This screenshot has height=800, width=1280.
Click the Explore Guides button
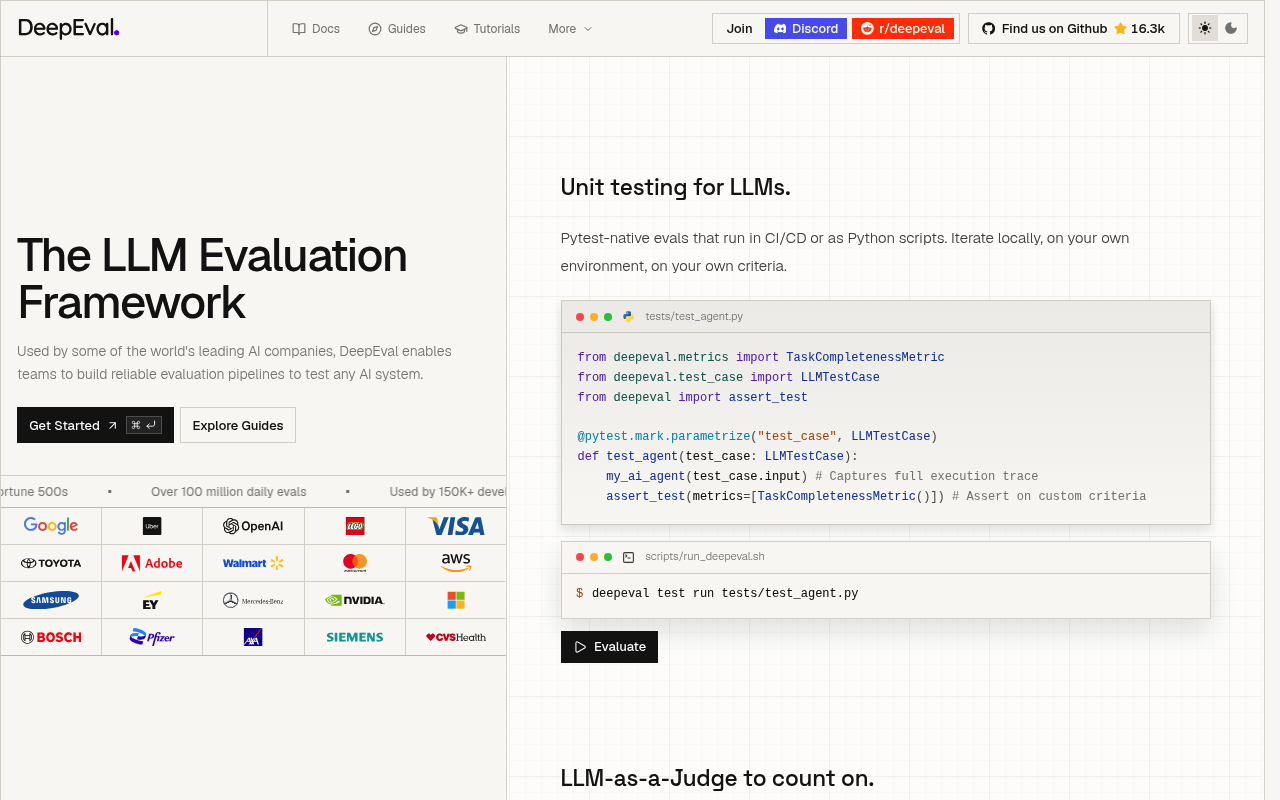point(238,425)
